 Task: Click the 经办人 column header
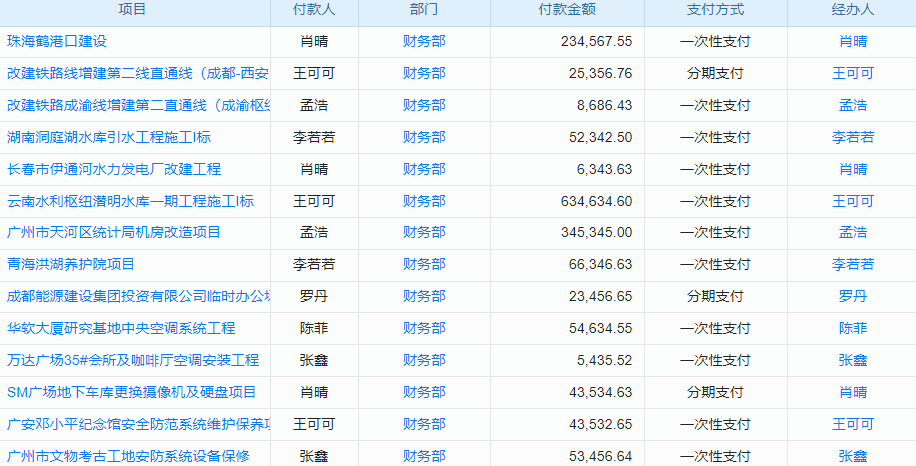(x=853, y=10)
